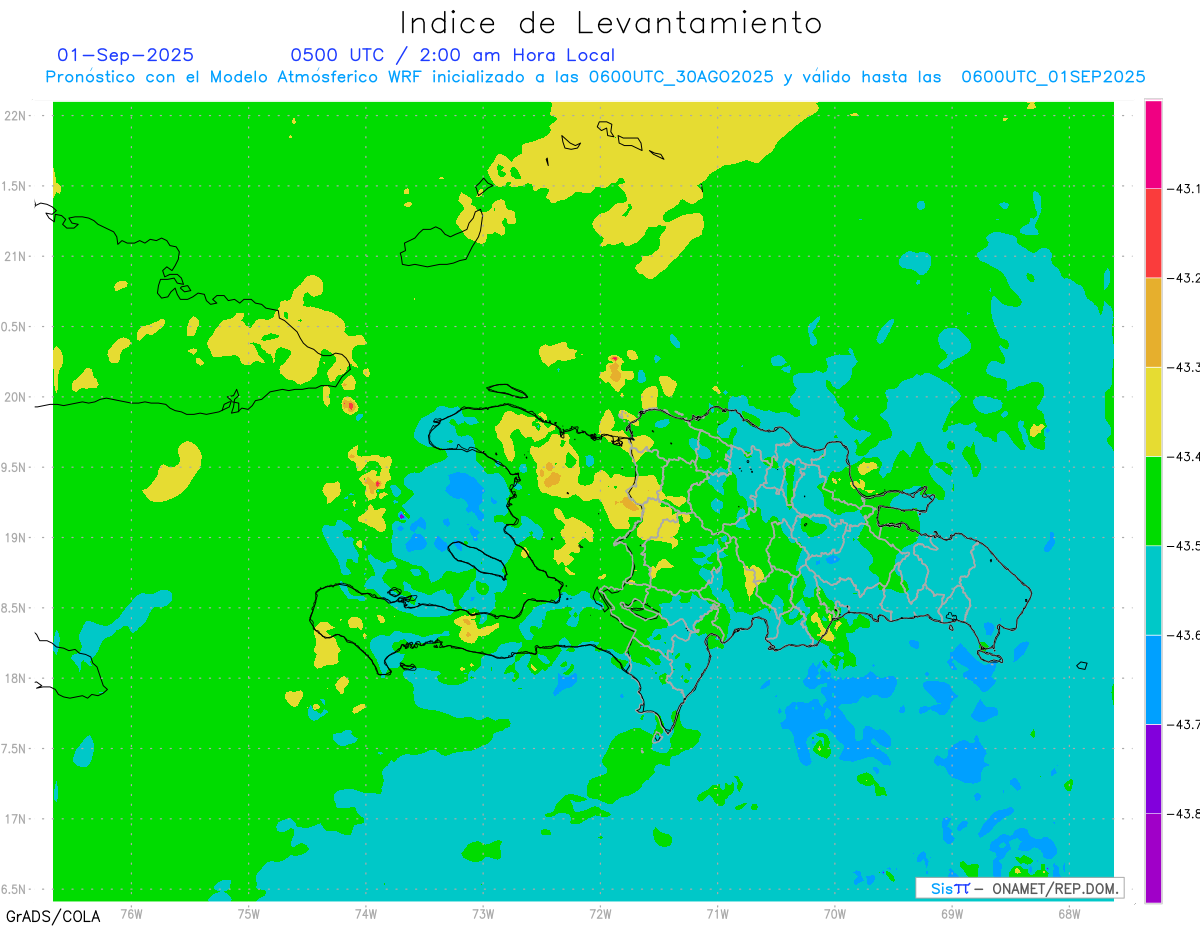1200x927 pixels.
Task: Click the "74W" longitude label
Action: point(365,914)
